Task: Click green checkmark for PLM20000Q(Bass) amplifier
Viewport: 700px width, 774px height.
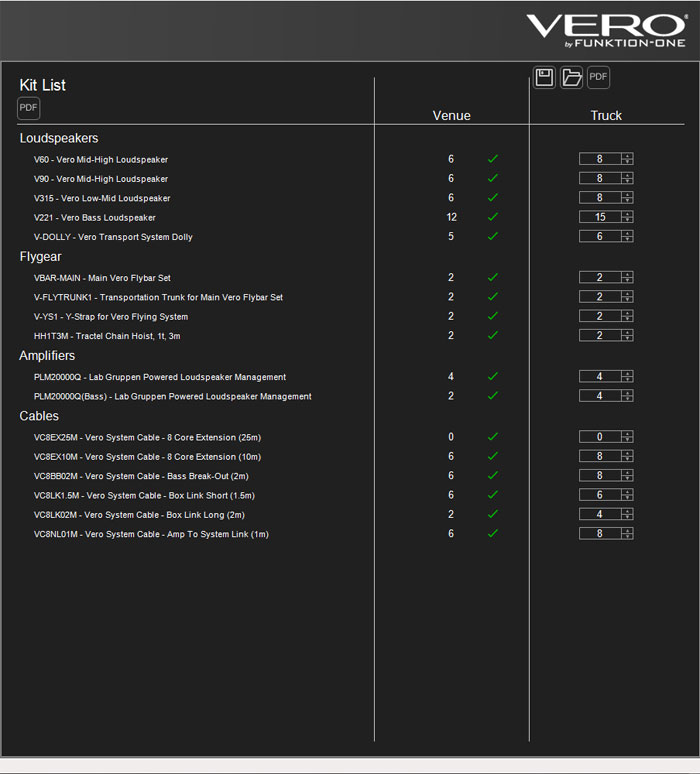Action: 493,396
